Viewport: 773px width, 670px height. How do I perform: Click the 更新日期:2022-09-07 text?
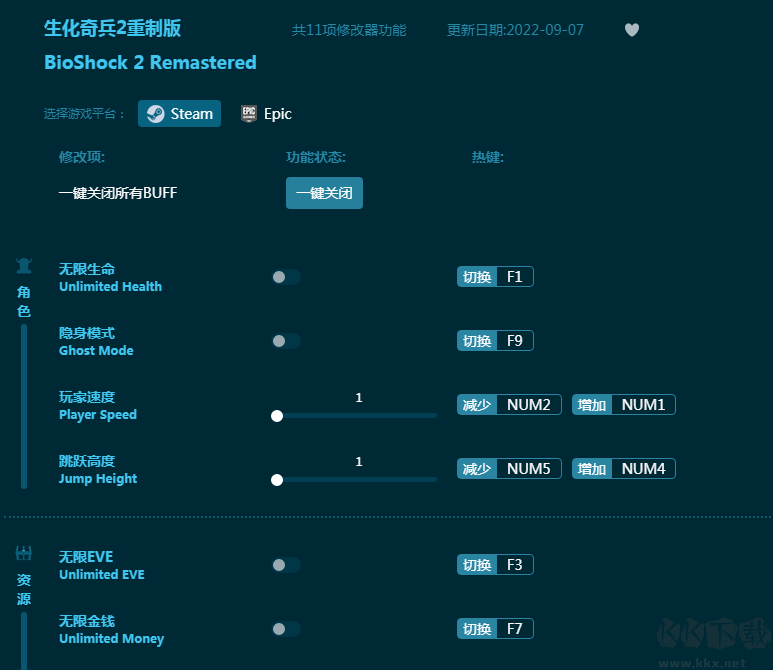(x=515, y=30)
